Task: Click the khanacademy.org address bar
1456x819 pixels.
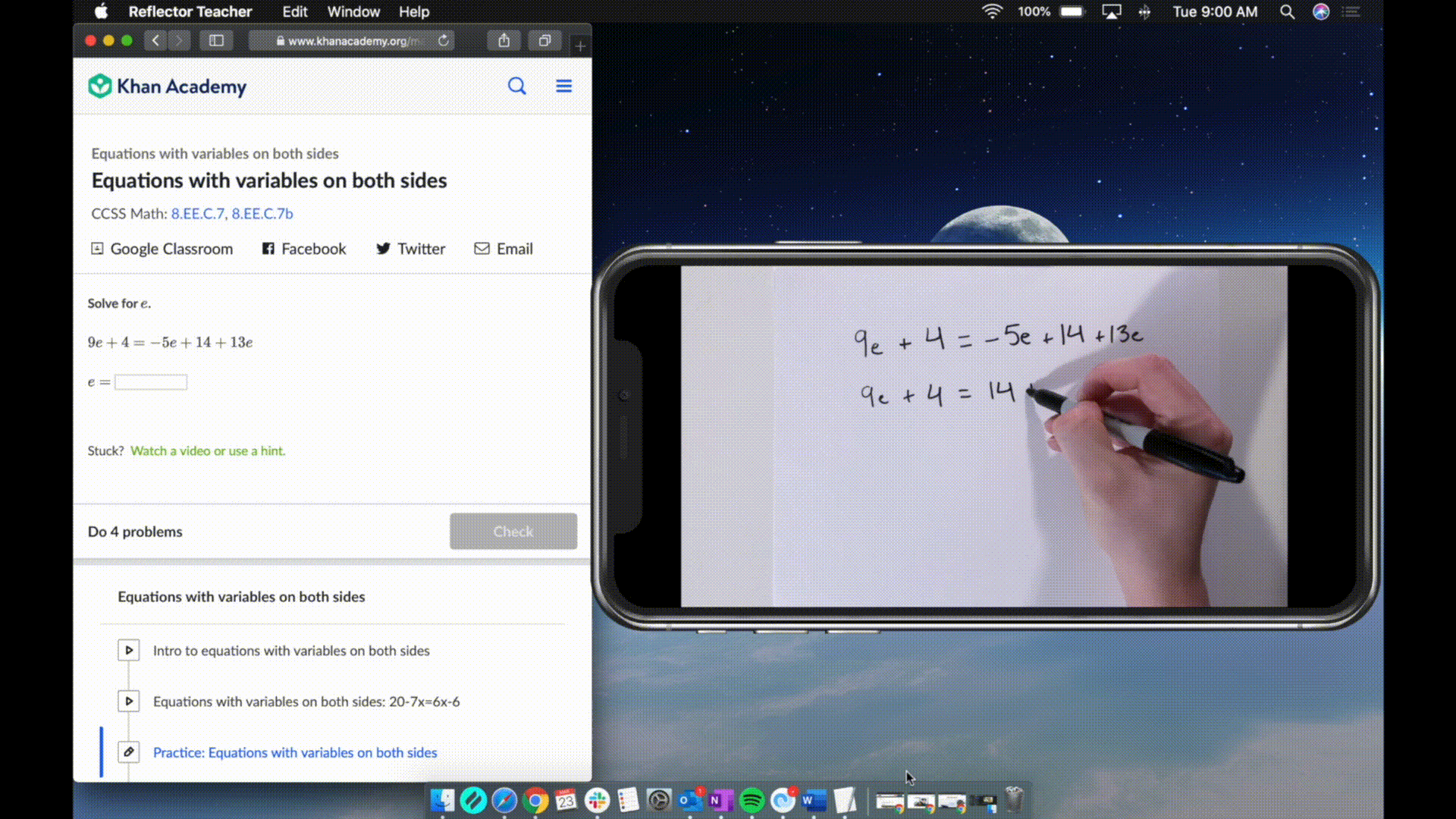Action: (351, 41)
